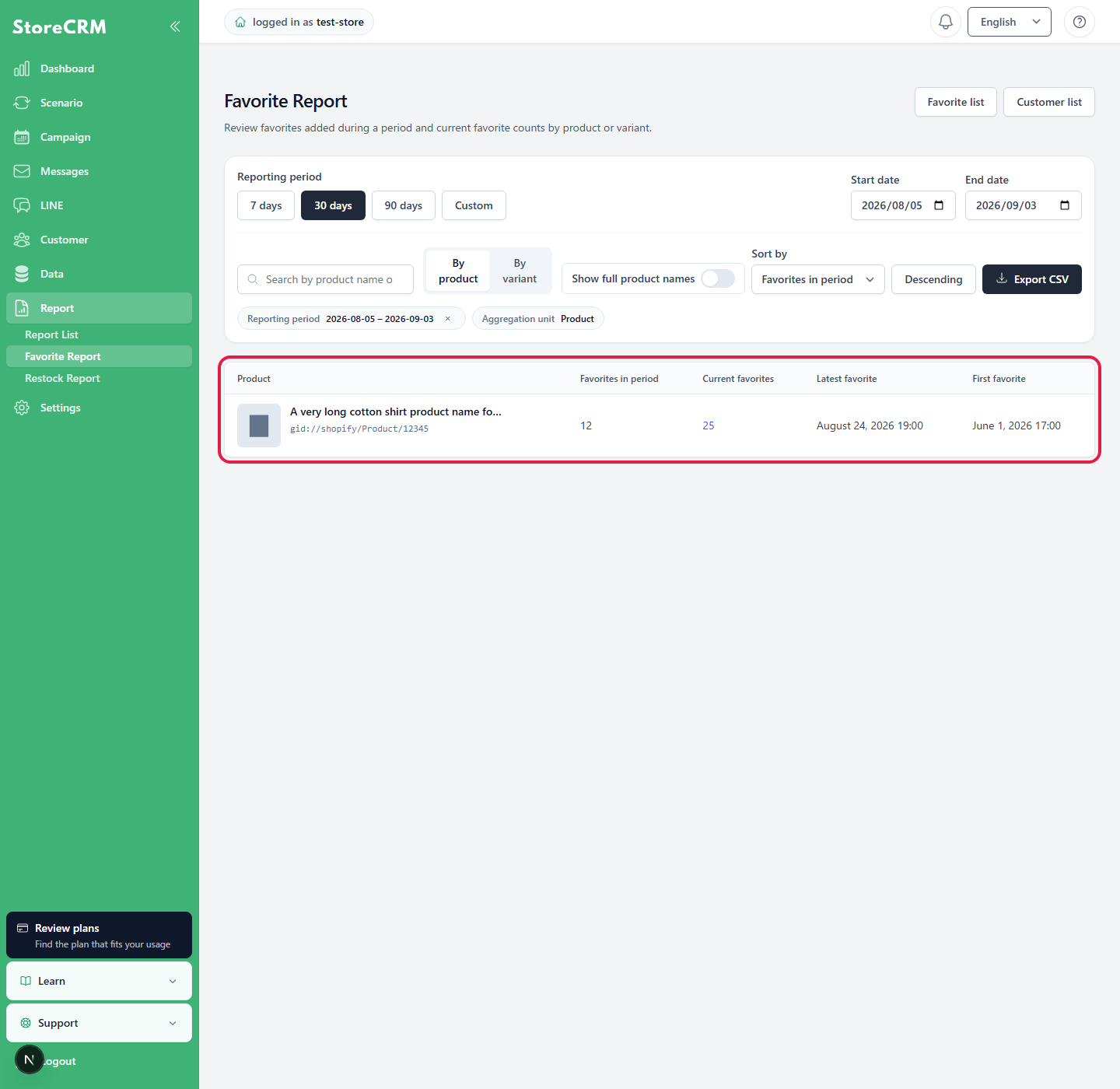Switch aggregation to By product
Screen dimensions: 1120x1089
click(458, 271)
